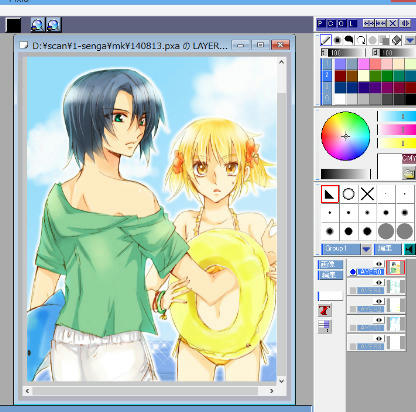Click the black color box in toolbar

(x=14, y=25)
